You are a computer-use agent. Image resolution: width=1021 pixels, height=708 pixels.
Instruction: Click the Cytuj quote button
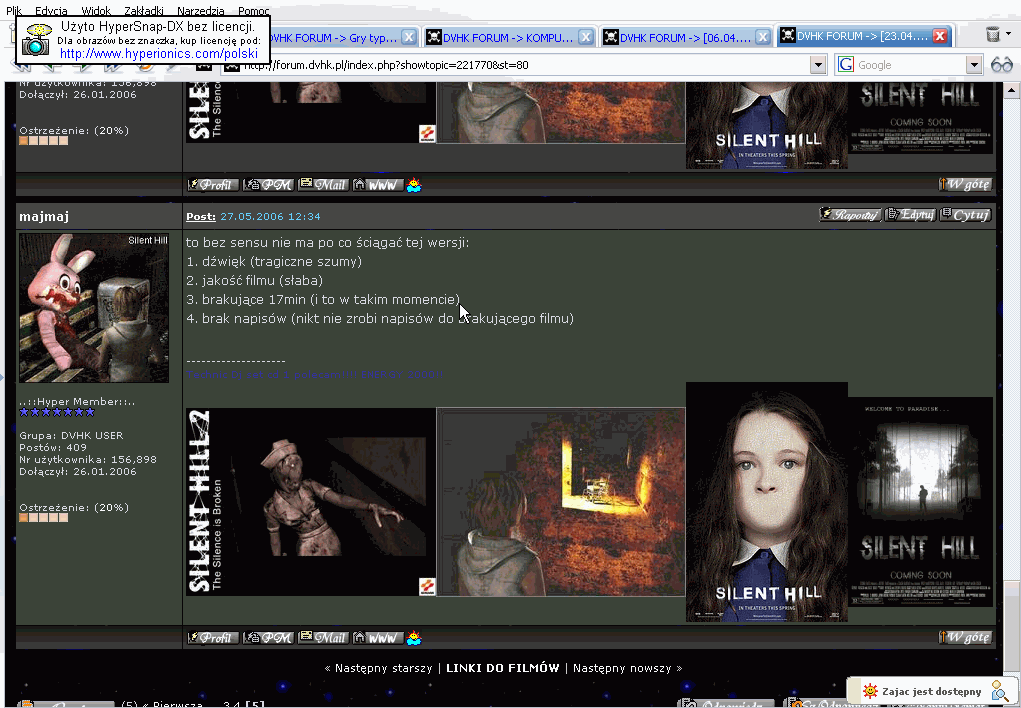[965, 214]
